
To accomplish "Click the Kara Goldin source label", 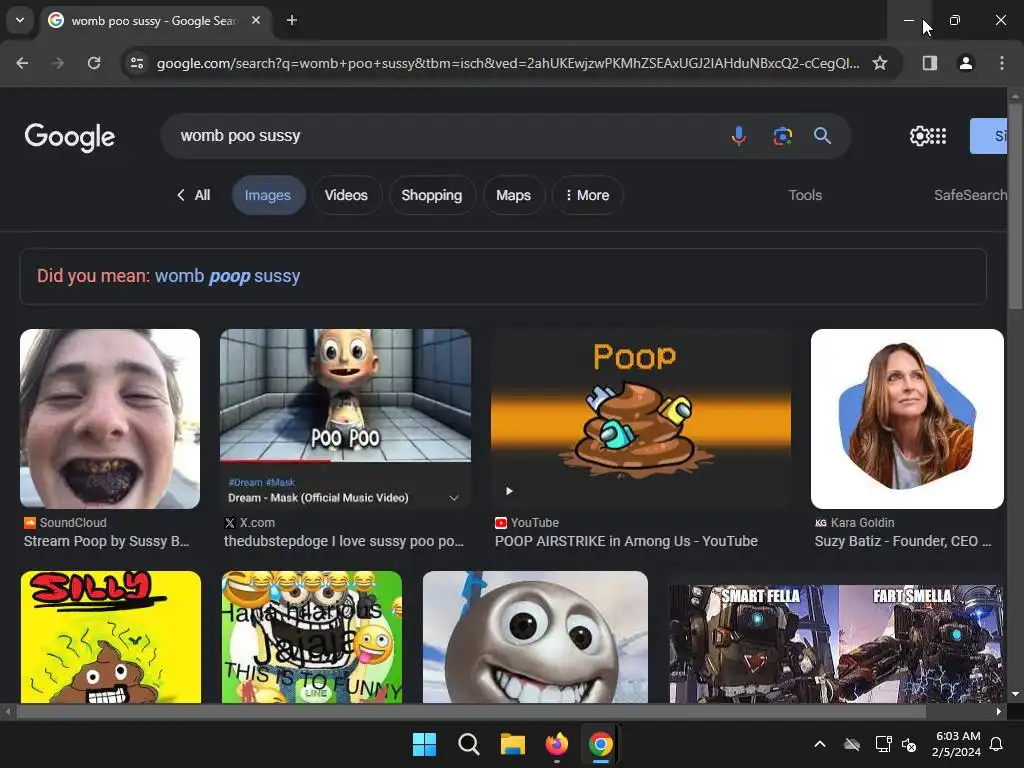I will point(862,522).
